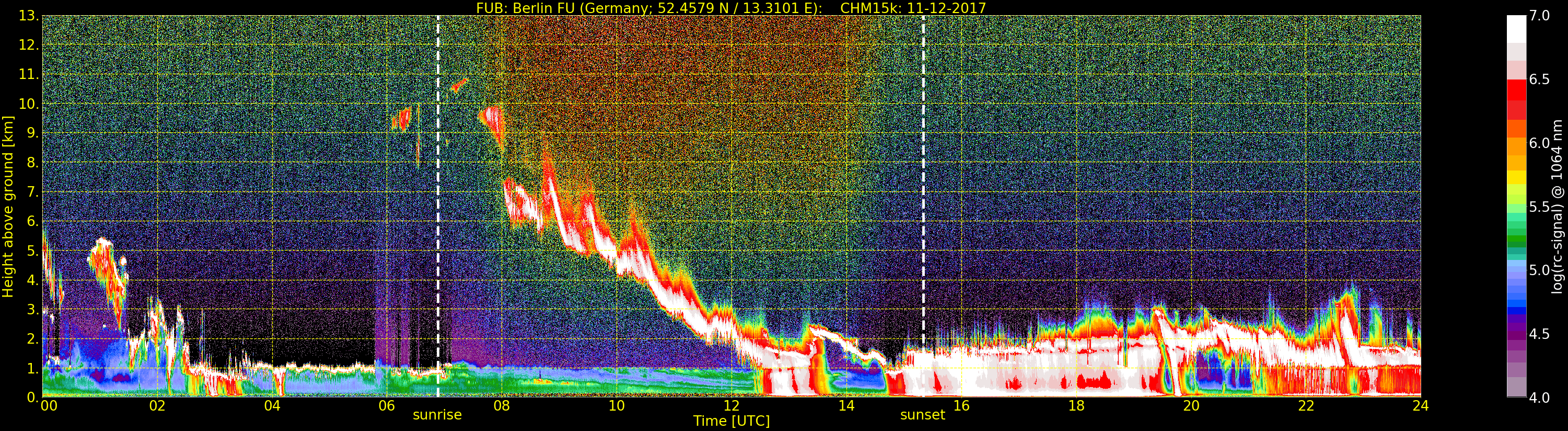The width and height of the screenshot is (1568, 431).
Task: Click the plot title 'FUB: Berlin FU (Germany; 52.4579 N / 13.3101 E): CHM15k: 11-12-2017'
Action: point(730,8)
